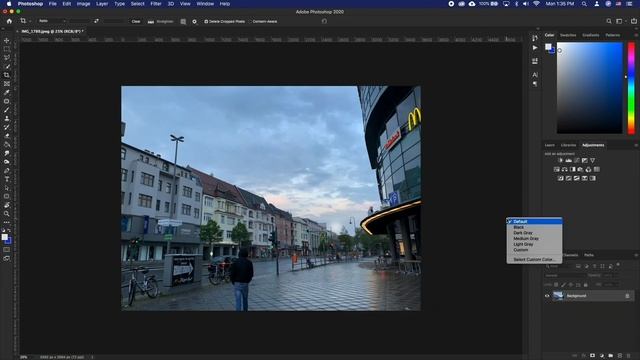Image resolution: width=640 pixels, height=360 pixels.
Task: Switch to the Libraries tab
Action: coord(568,145)
